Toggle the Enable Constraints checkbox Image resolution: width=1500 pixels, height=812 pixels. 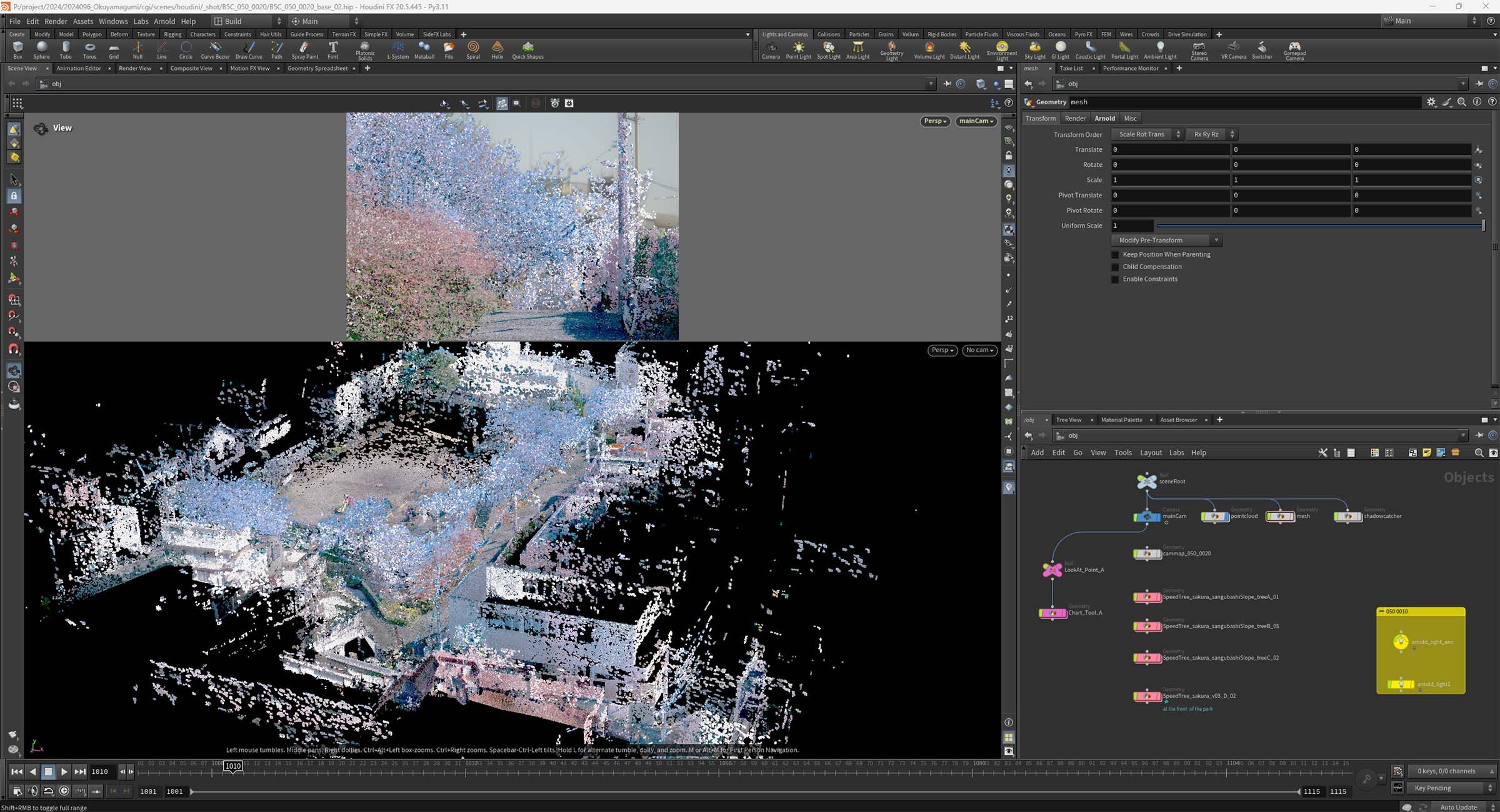[x=1115, y=280]
